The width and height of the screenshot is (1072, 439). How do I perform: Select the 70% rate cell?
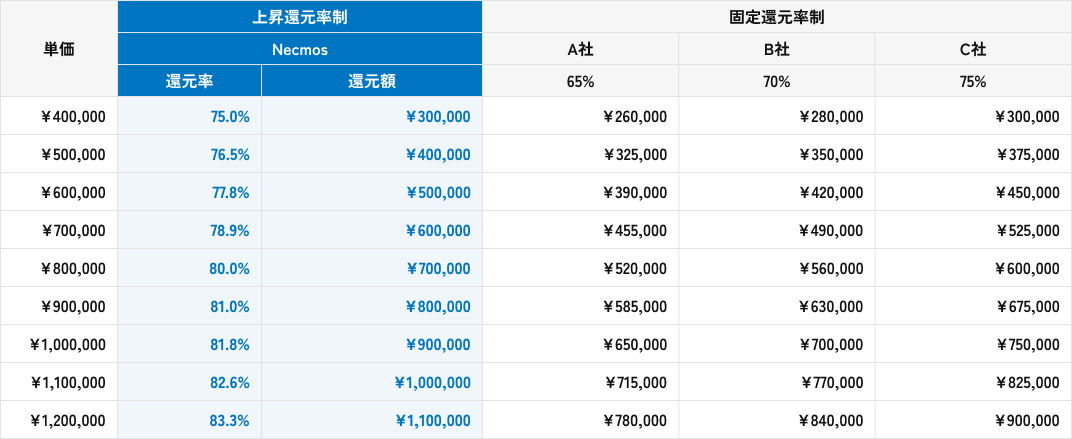click(777, 81)
